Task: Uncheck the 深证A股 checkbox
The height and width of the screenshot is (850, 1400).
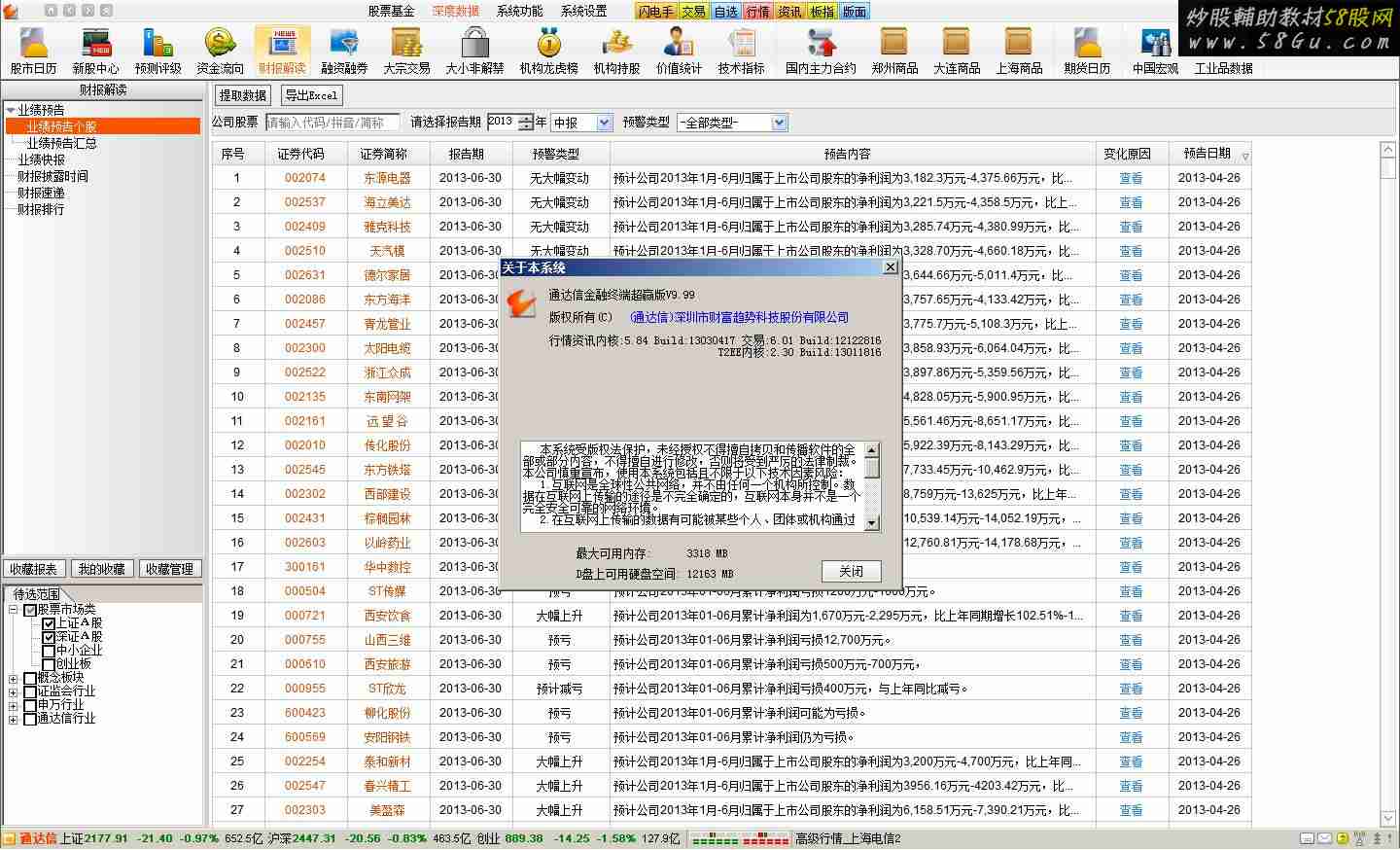Action: (49, 637)
